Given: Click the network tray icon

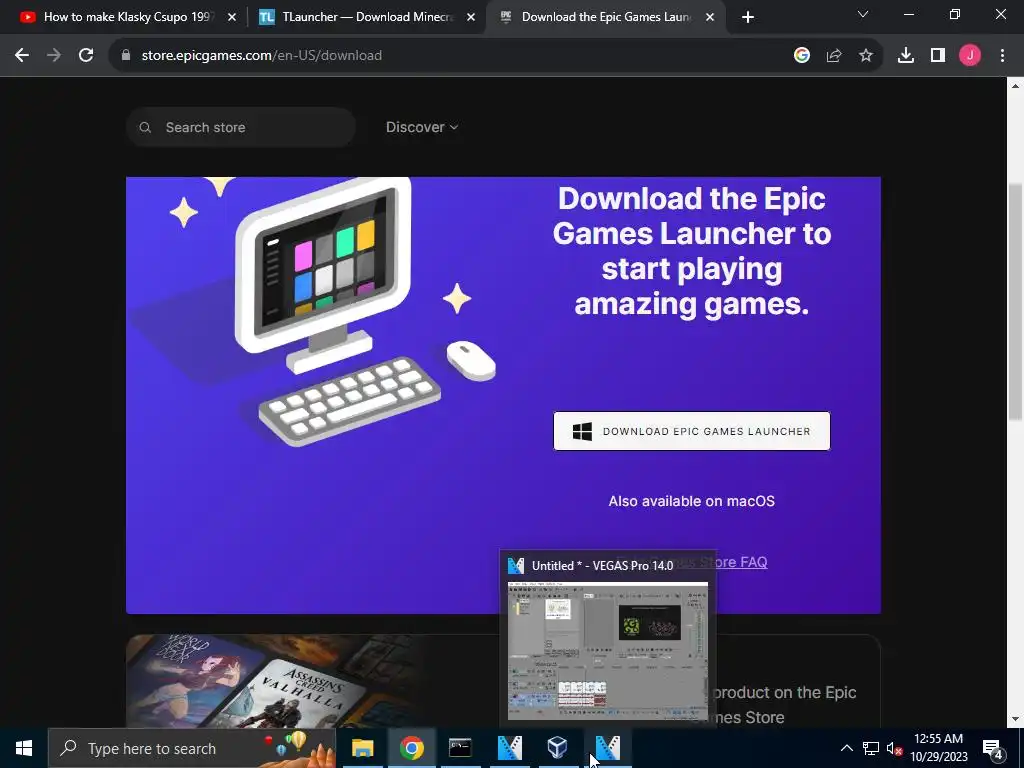Looking at the screenshot, I should (x=871, y=748).
